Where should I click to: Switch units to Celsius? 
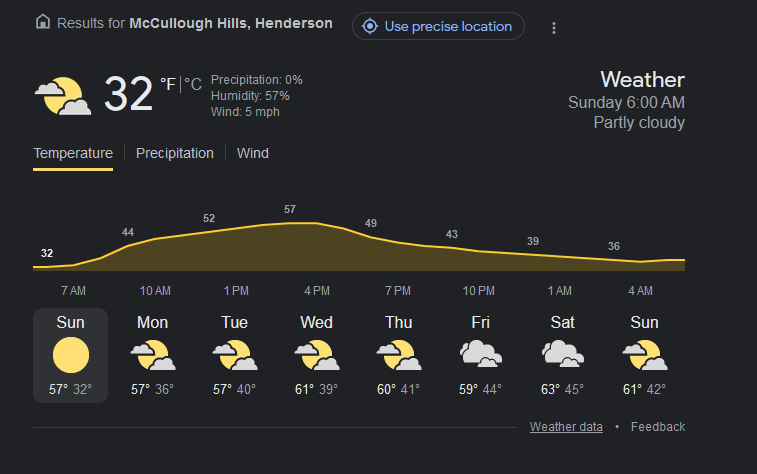pyautogui.click(x=193, y=84)
